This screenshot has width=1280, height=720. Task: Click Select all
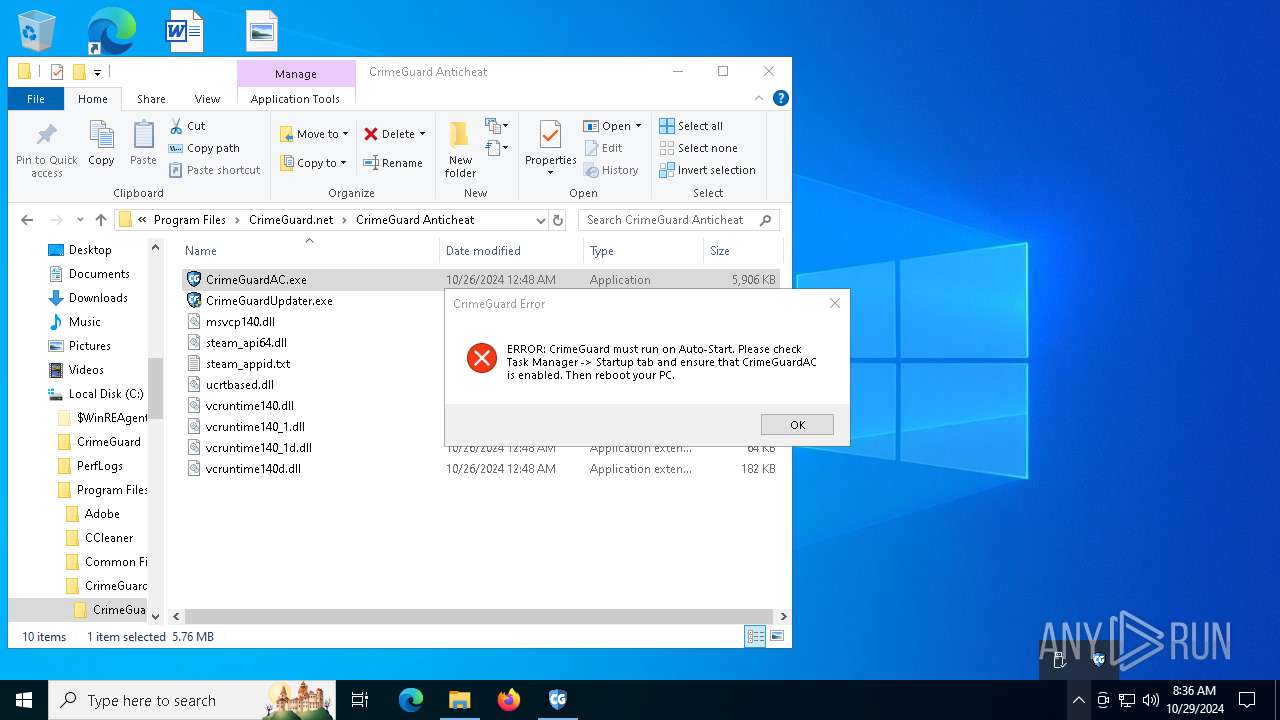tap(691, 126)
